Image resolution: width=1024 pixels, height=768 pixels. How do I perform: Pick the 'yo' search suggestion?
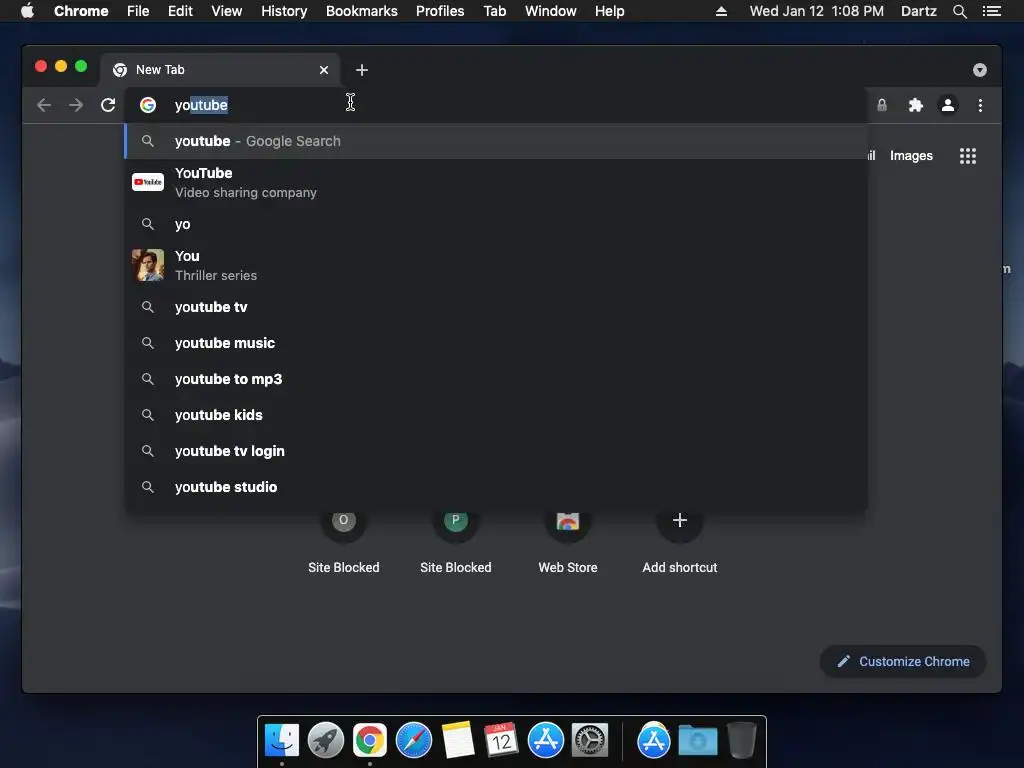click(x=496, y=224)
